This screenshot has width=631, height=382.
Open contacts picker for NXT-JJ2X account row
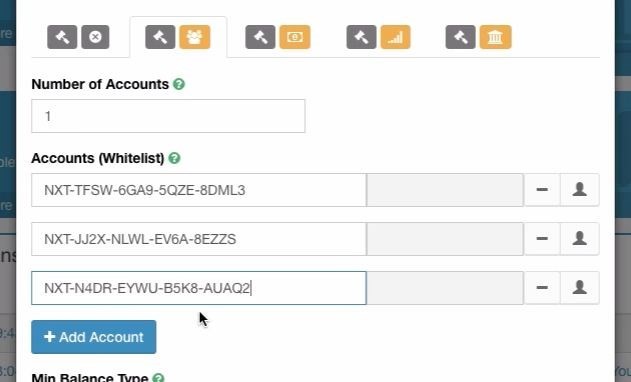pyautogui.click(x=579, y=239)
